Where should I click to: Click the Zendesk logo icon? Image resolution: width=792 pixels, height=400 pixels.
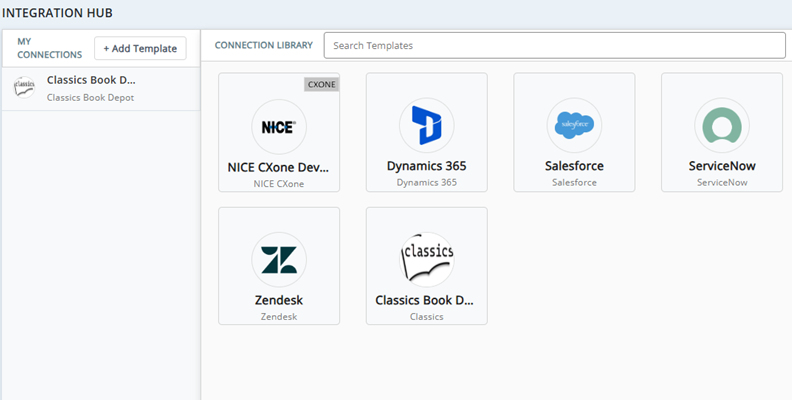[x=279, y=260]
